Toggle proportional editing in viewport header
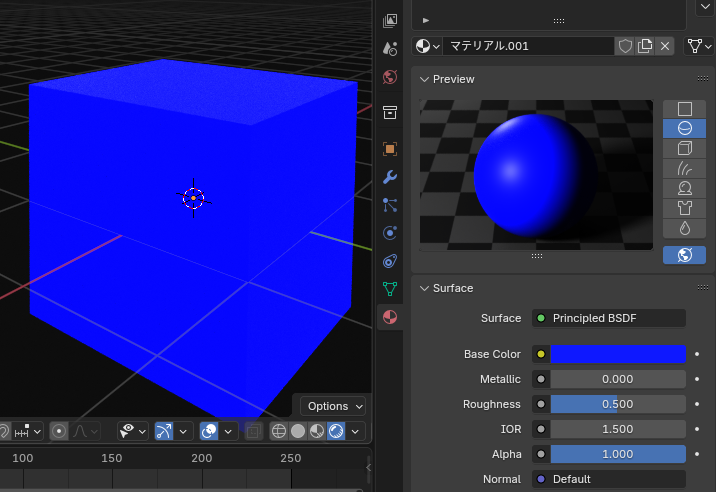Image resolution: width=716 pixels, height=492 pixels. pyautogui.click(x=59, y=431)
